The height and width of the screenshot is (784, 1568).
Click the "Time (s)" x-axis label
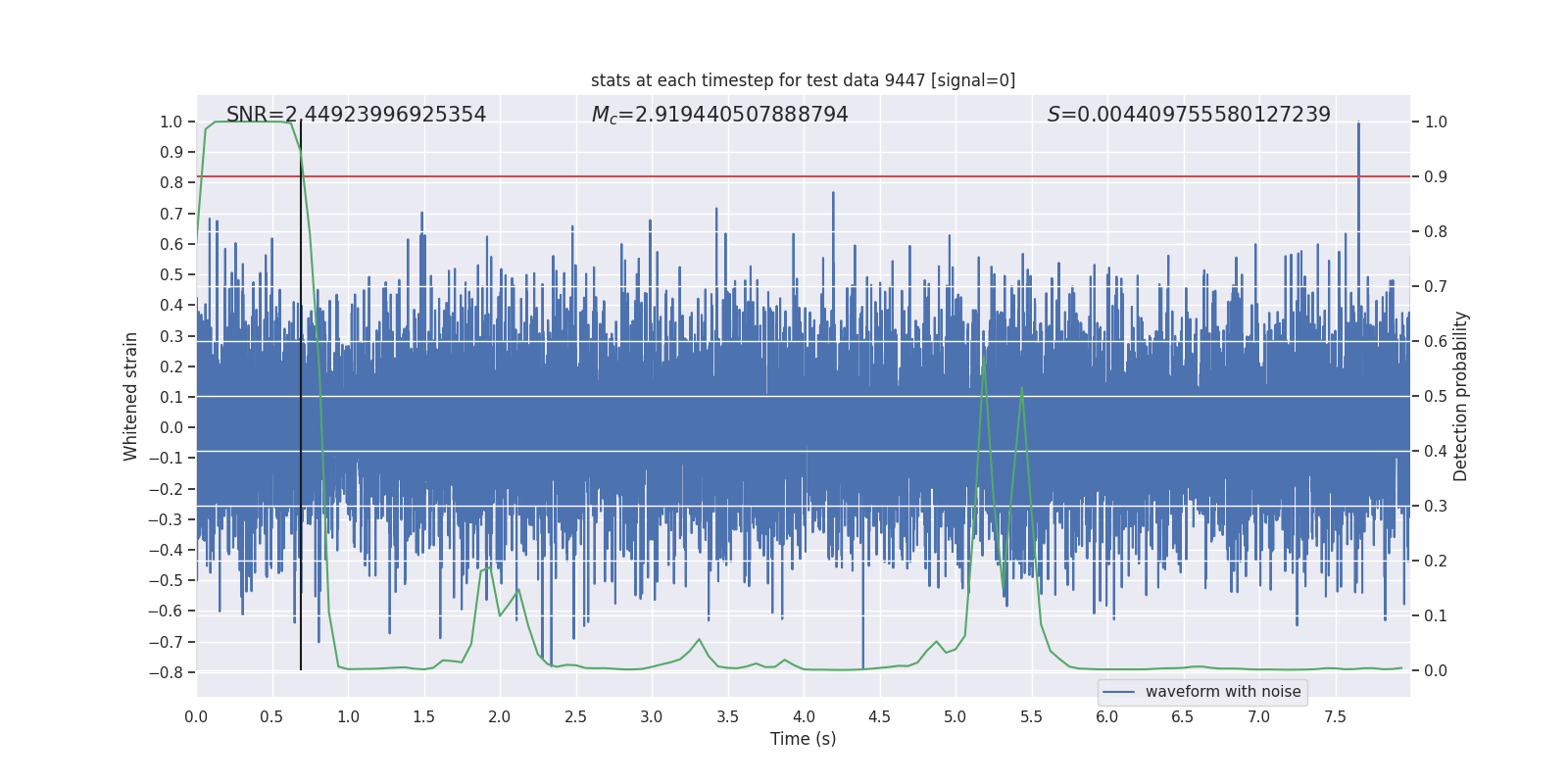pos(803,739)
